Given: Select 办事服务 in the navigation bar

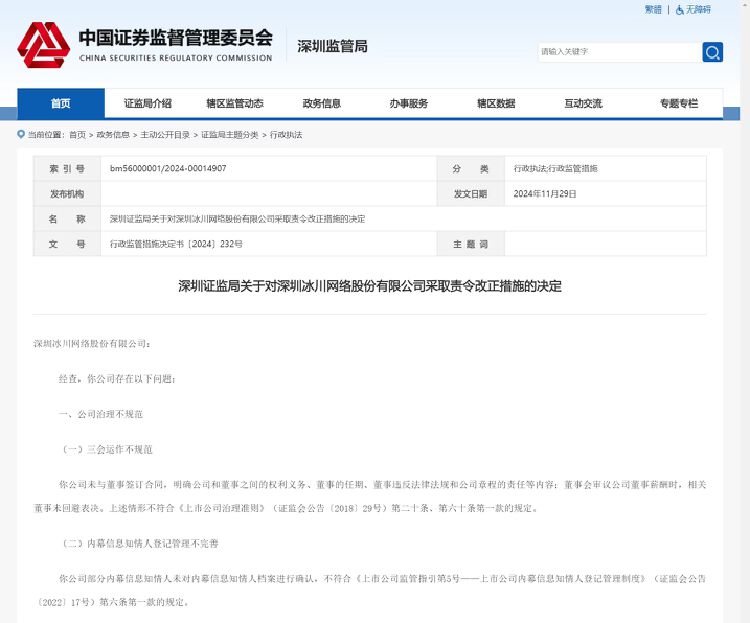Looking at the screenshot, I should (409, 104).
